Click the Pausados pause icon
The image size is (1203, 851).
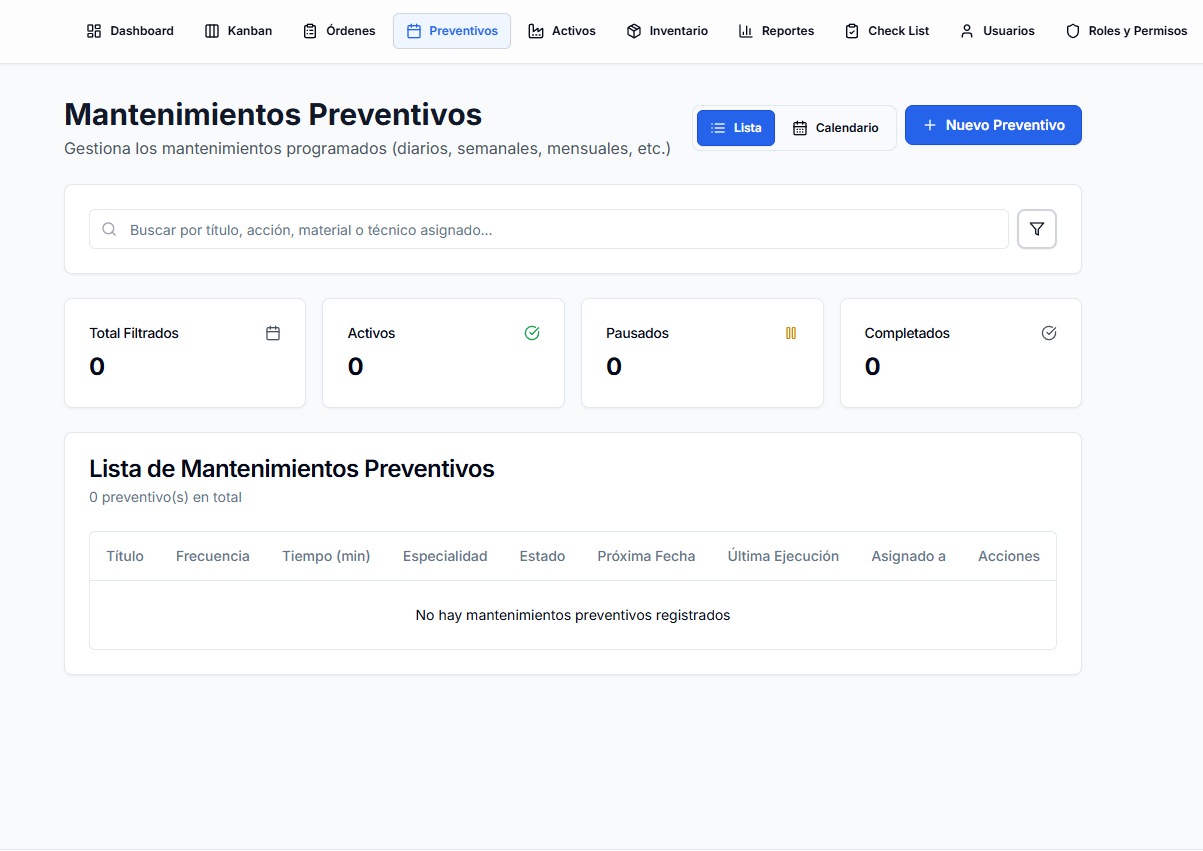790,332
